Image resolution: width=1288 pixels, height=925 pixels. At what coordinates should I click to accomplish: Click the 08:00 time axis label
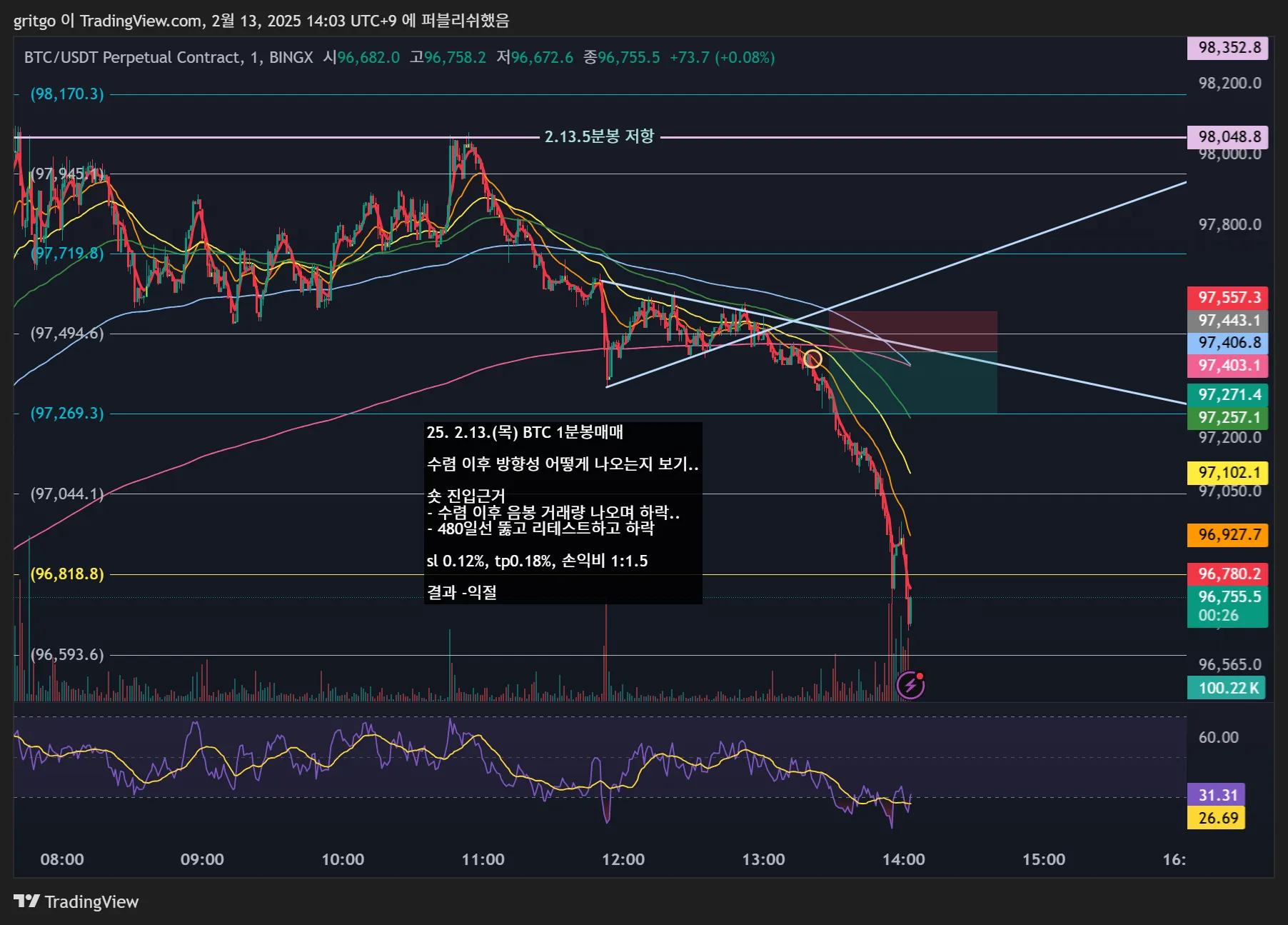(62, 859)
